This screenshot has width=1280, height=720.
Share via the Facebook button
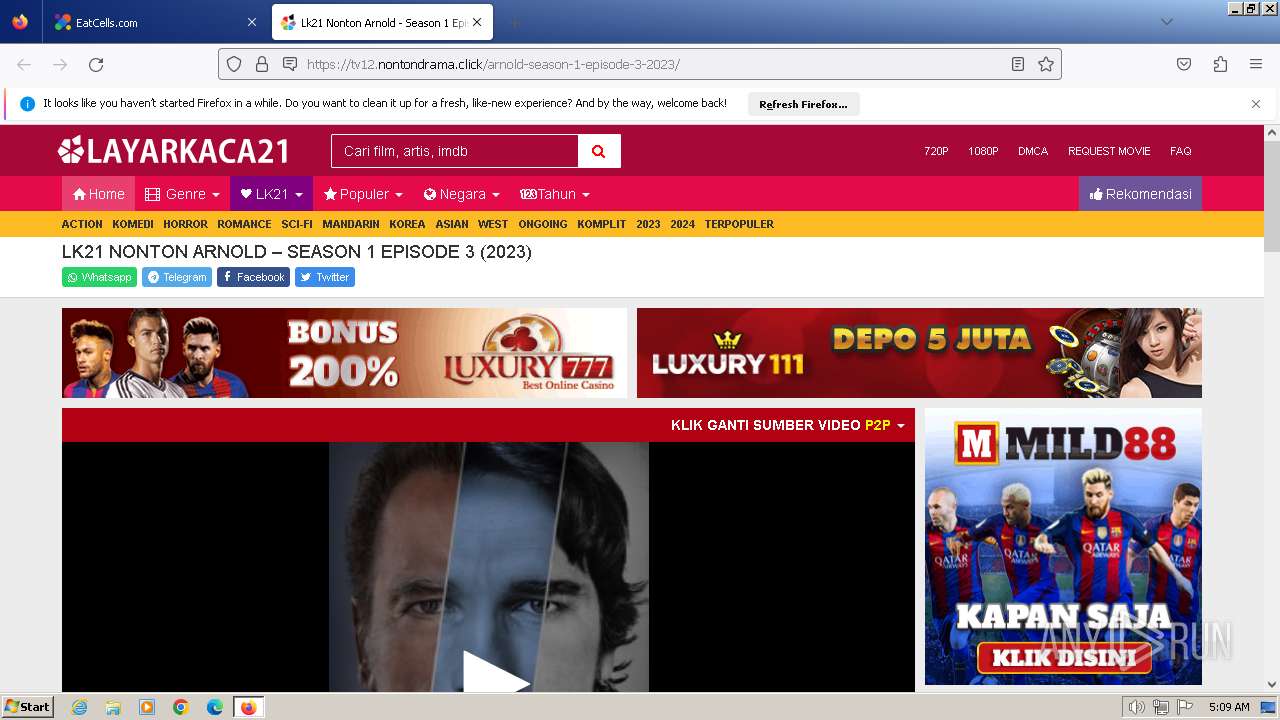253,277
